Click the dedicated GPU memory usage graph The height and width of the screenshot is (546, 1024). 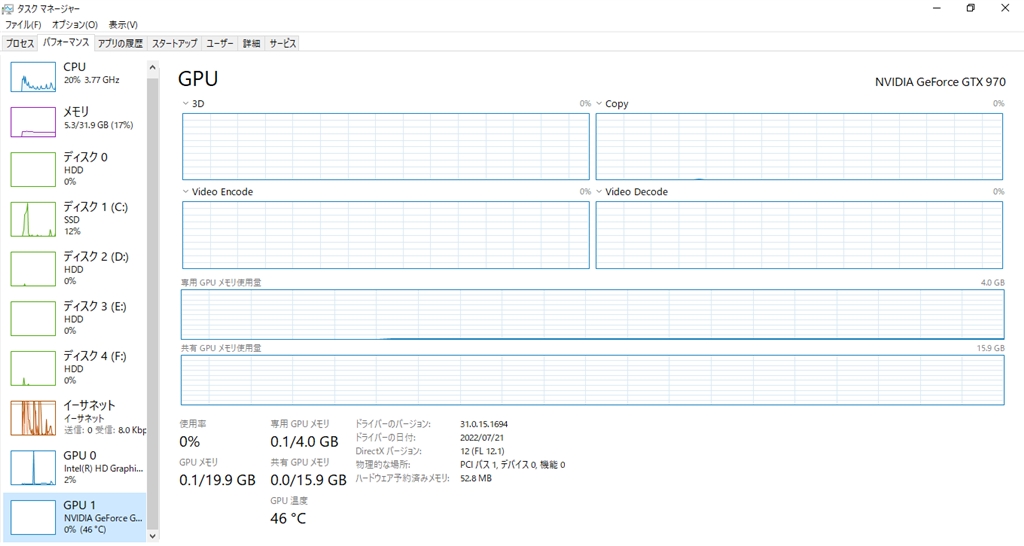[592, 314]
